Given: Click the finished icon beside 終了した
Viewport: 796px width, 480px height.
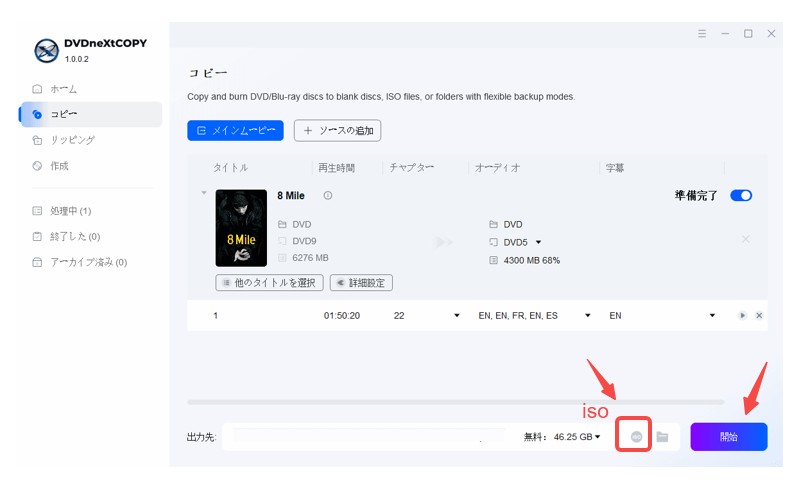Looking at the screenshot, I should pyautogui.click(x=37, y=236).
